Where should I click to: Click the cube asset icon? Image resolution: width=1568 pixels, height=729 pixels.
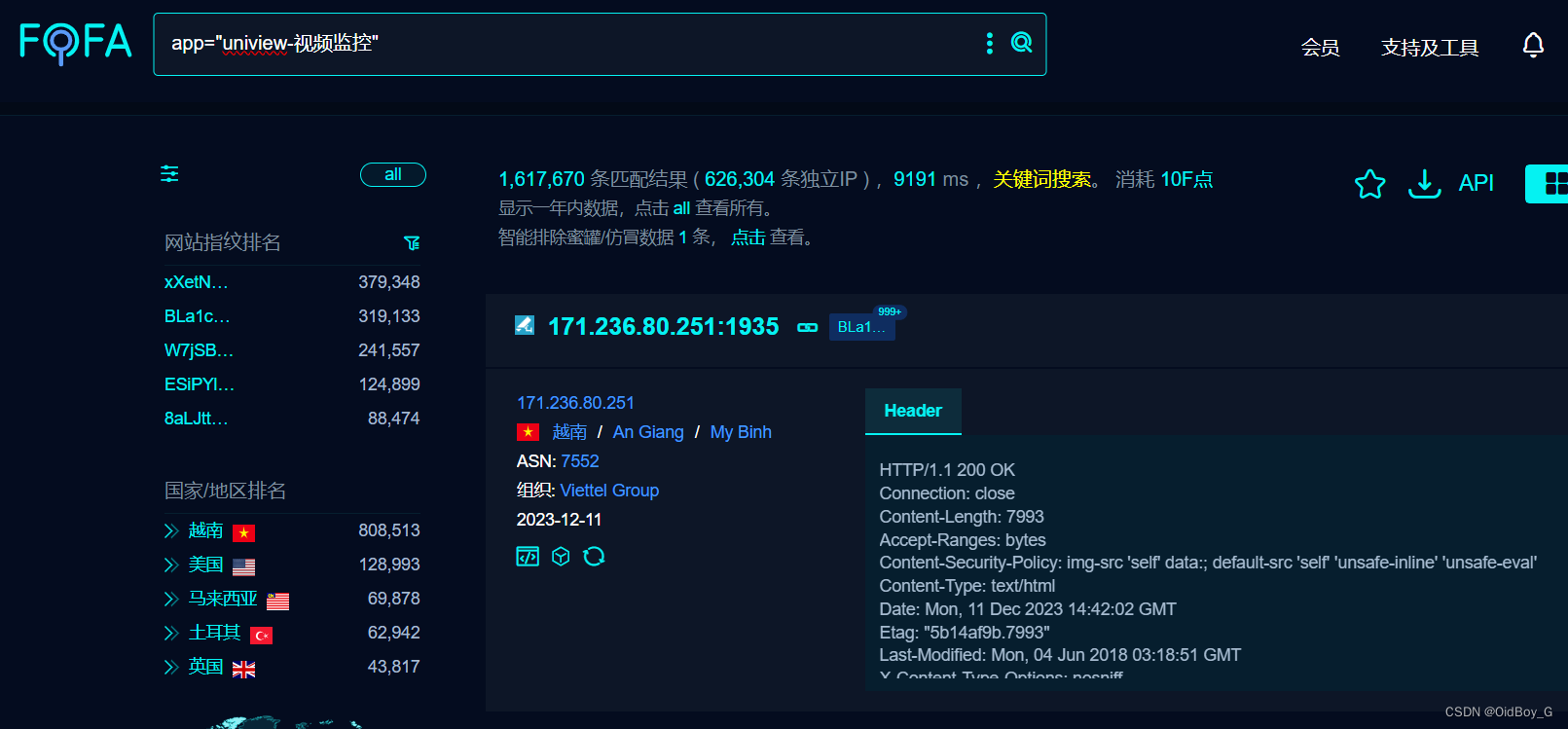(561, 556)
